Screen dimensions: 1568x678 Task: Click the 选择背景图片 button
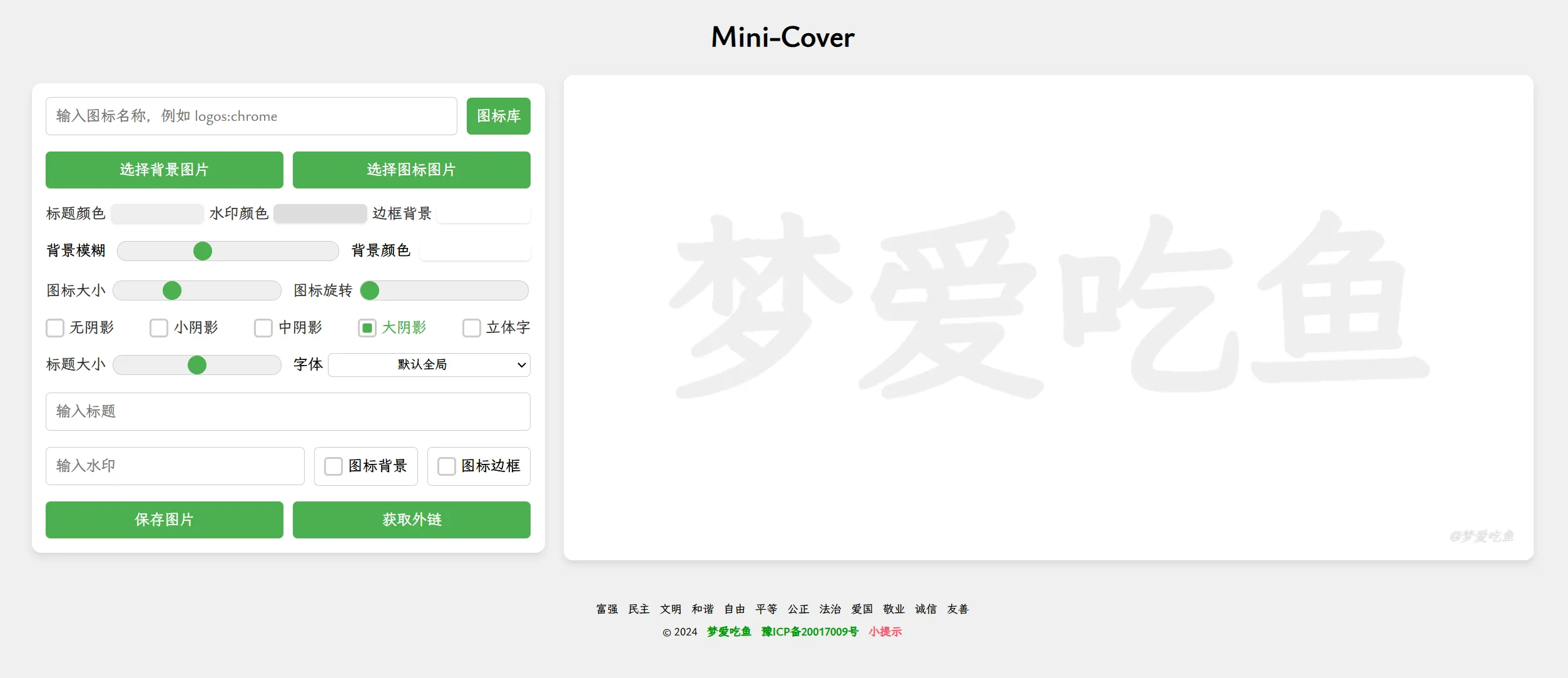pyautogui.click(x=164, y=170)
